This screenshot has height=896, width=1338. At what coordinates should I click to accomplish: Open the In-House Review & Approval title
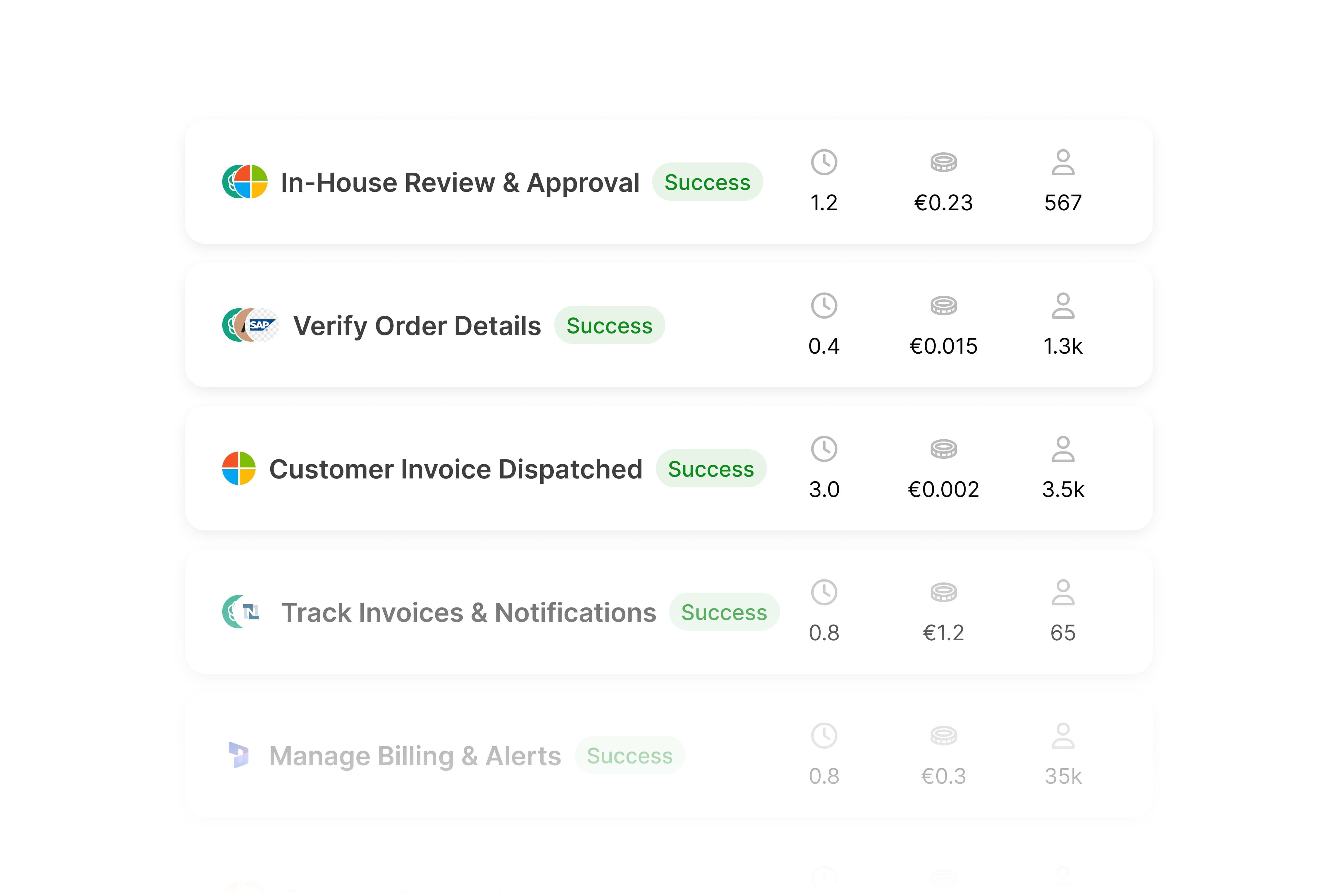click(460, 183)
